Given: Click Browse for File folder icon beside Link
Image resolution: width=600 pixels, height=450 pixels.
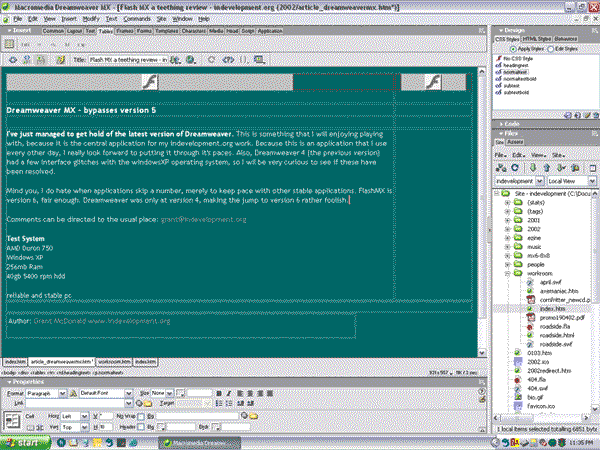Looking at the screenshot, I should click(148, 403).
